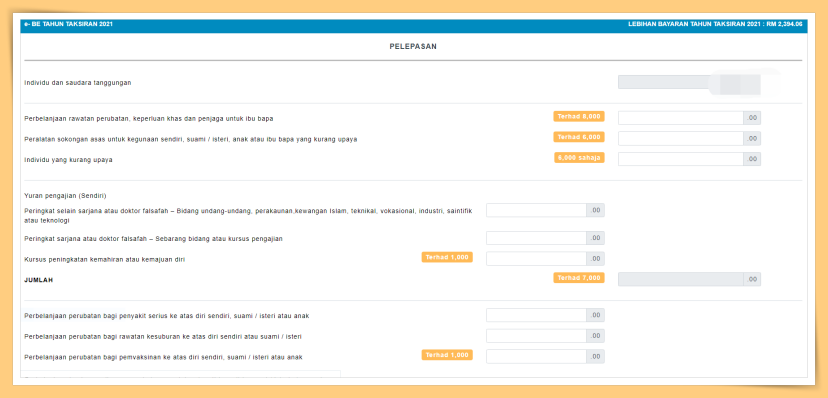Click the parents' medical expenses input field
828x398 pixels.
[681, 118]
